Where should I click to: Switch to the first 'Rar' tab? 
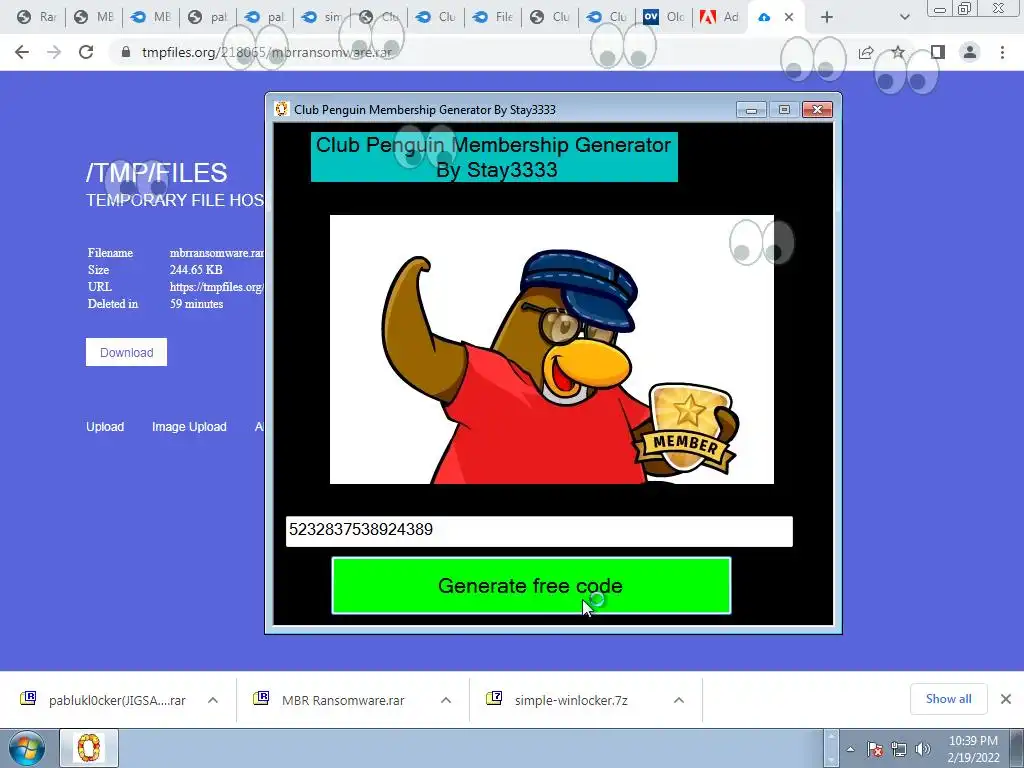click(36, 17)
